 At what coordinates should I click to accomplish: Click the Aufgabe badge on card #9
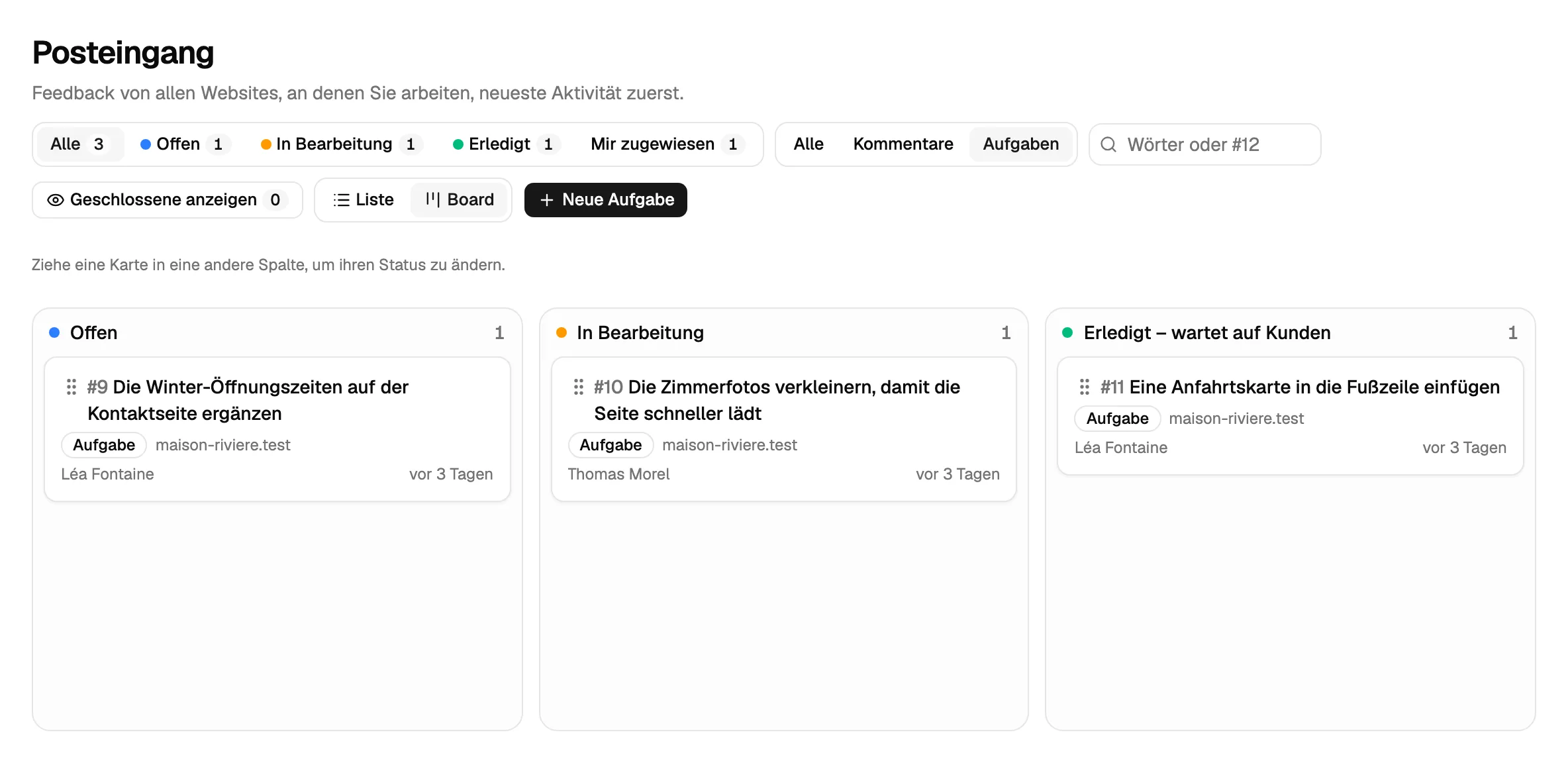click(x=104, y=445)
